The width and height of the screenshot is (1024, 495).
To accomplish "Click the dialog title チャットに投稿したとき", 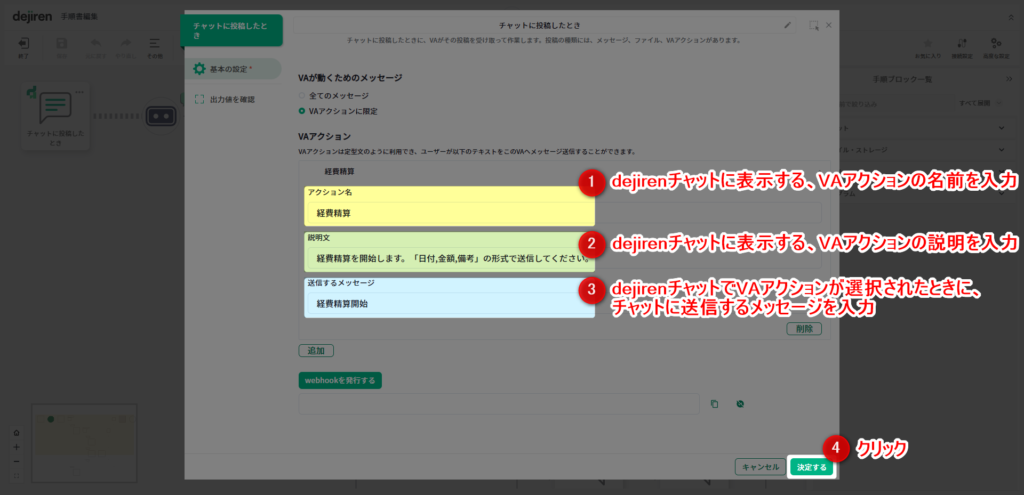I will click(x=539, y=25).
